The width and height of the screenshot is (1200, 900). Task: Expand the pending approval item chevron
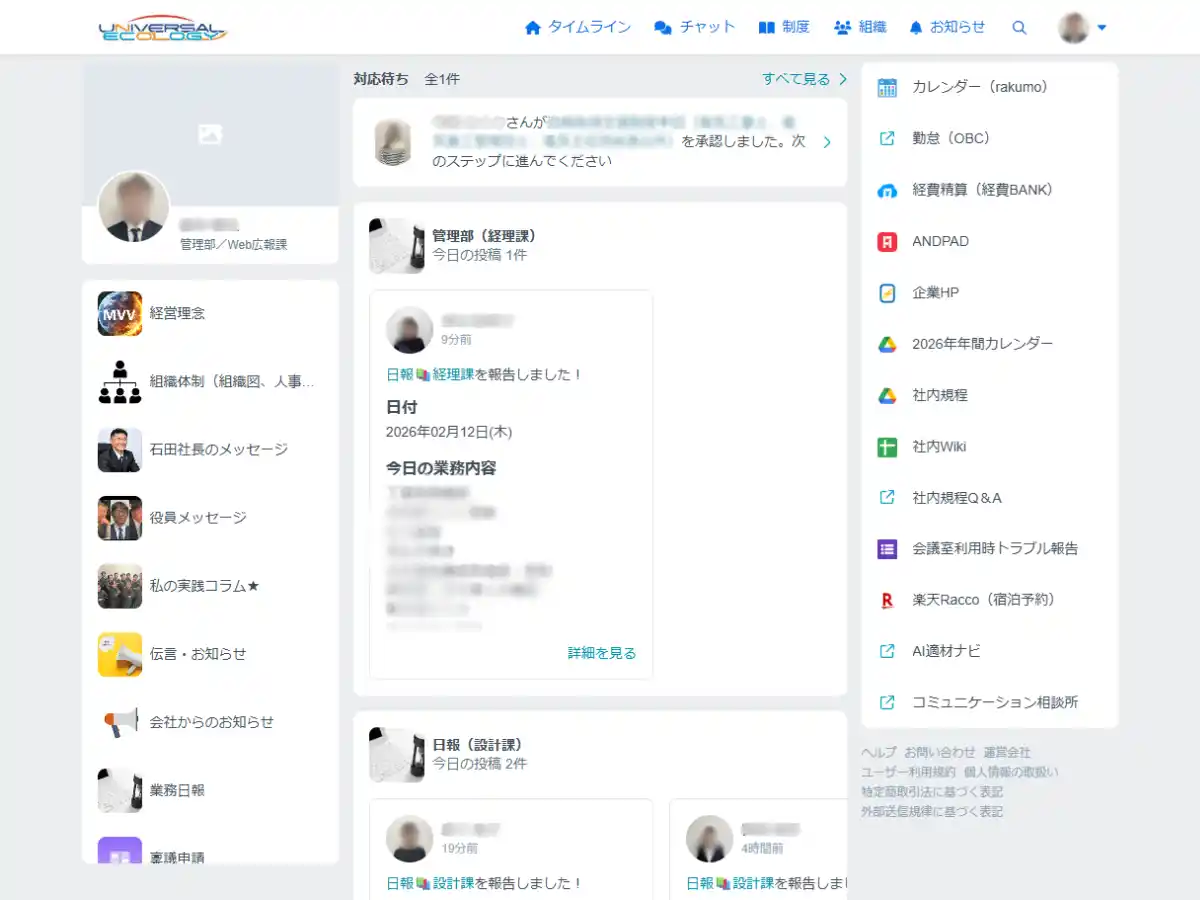tap(827, 142)
